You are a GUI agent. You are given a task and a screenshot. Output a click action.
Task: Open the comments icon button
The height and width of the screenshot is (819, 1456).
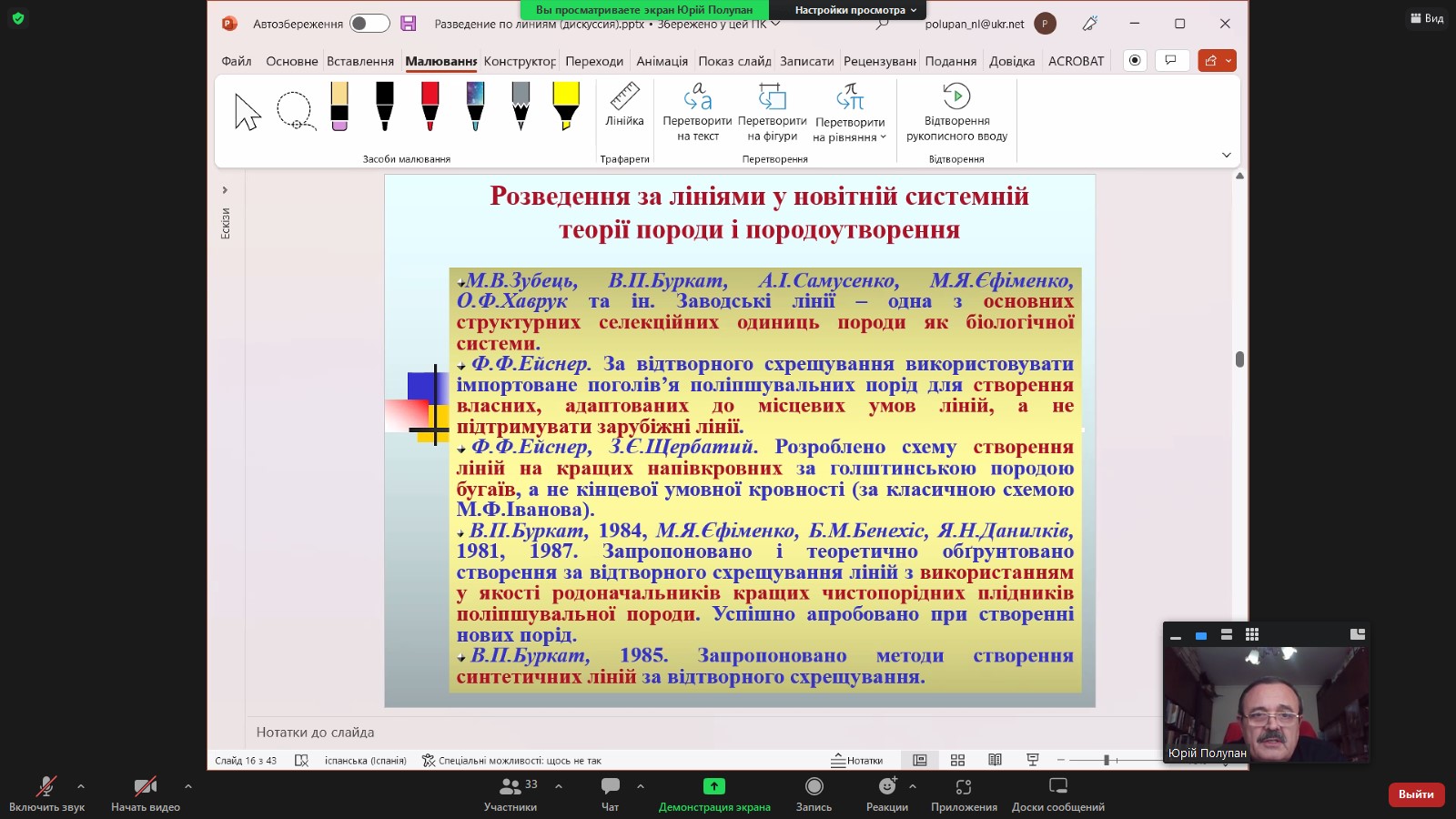coord(1171,60)
